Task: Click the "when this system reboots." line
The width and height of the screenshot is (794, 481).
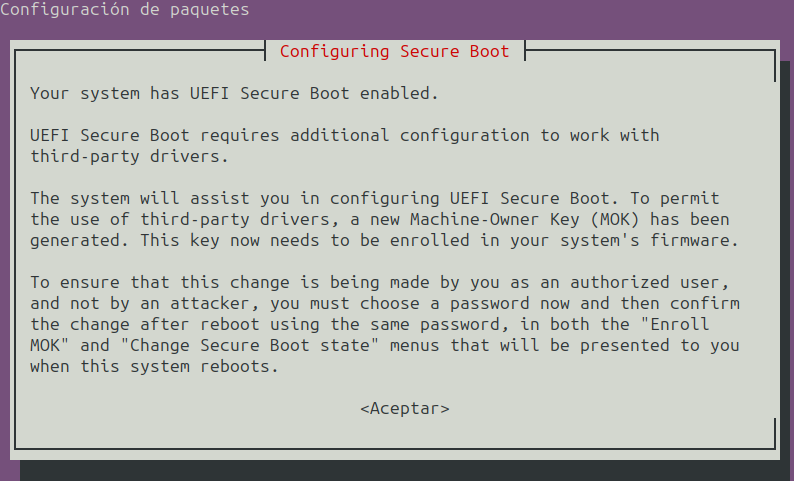Action: point(154,366)
